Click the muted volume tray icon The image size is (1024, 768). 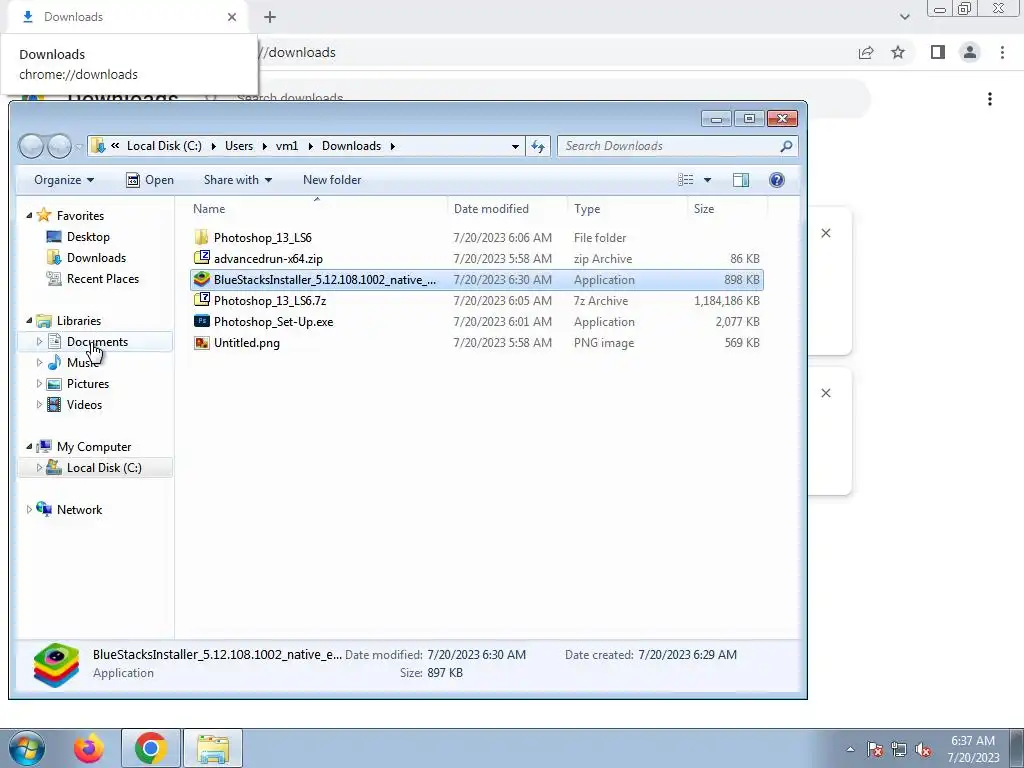(923, 749)
